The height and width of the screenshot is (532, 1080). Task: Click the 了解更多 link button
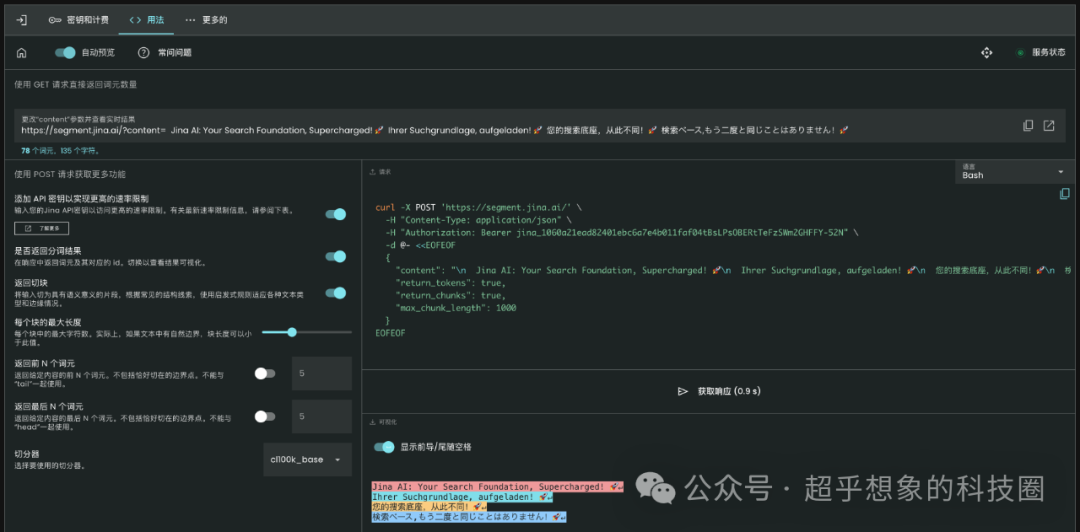coord(42,229)
